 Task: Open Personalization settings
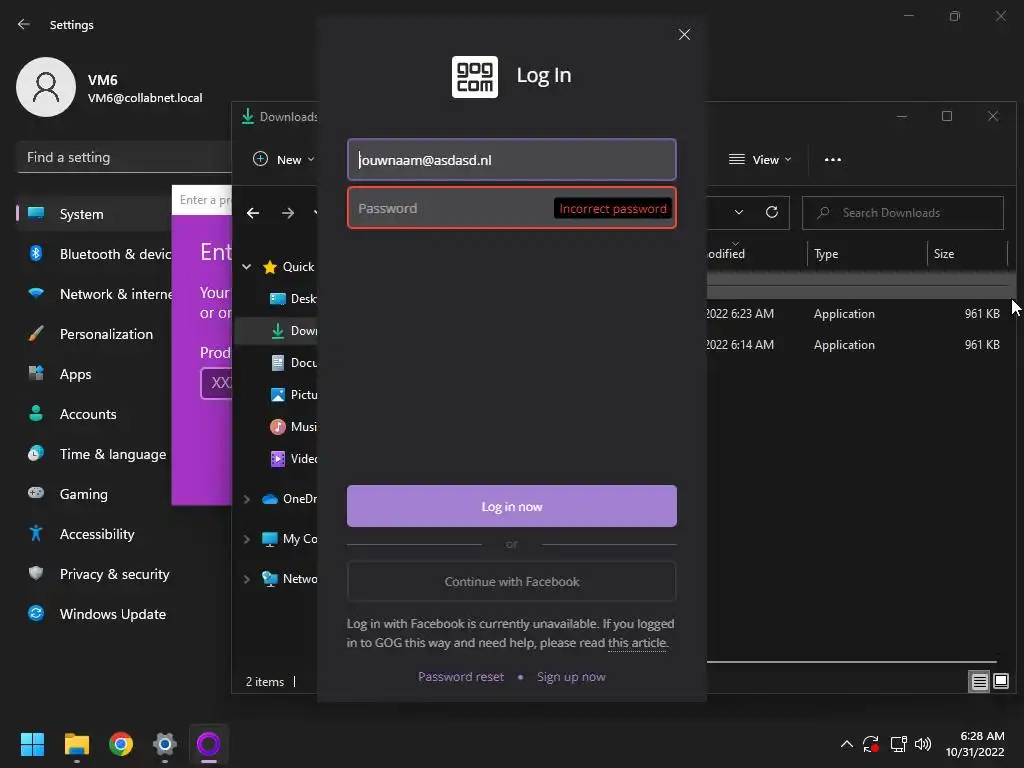[x=95, y=334]
